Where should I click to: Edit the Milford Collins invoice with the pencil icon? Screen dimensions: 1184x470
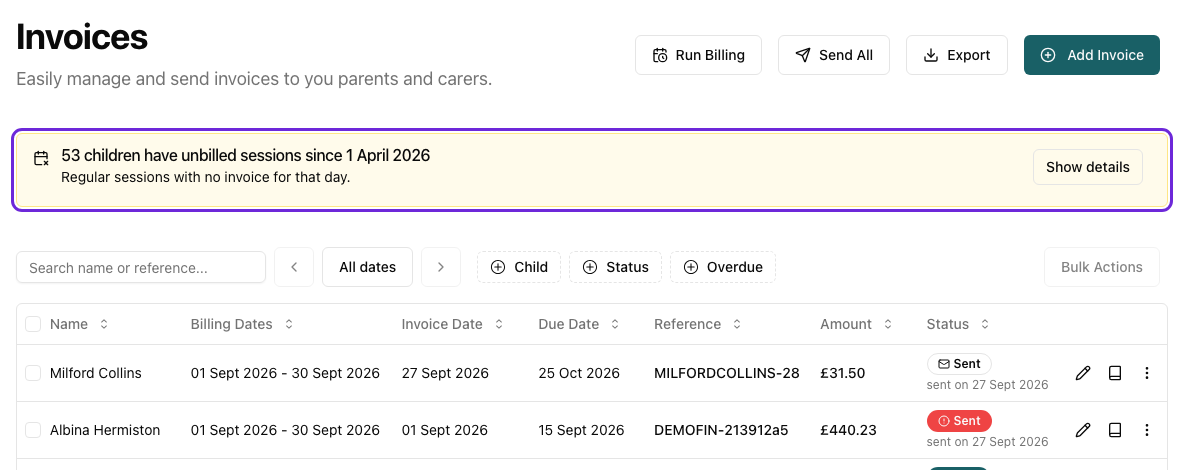[1083, 373]
